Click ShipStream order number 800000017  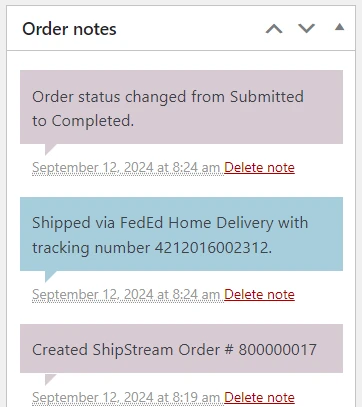(277, 350)
